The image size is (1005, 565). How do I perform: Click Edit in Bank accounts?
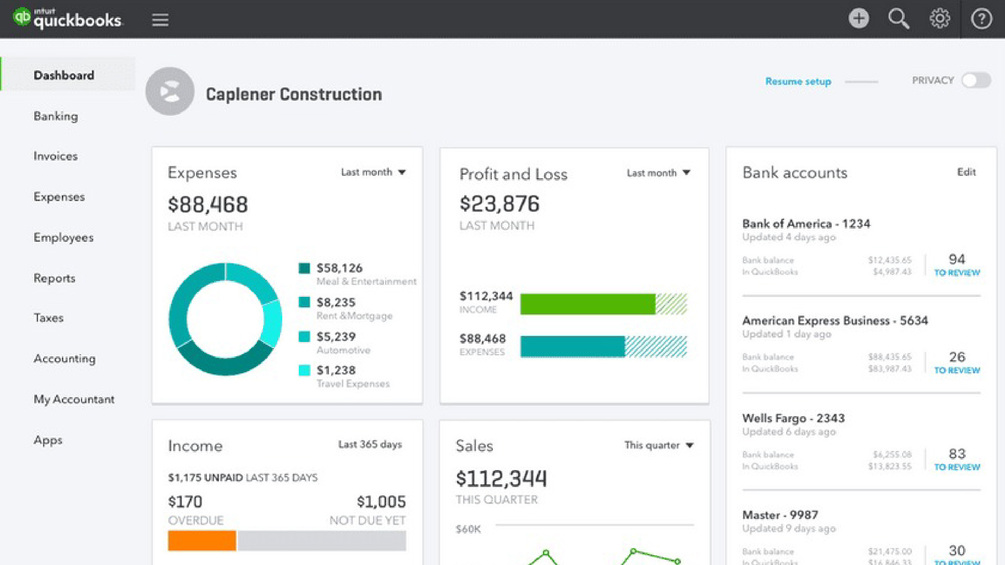pyautogui.click(x=967, y=172)
